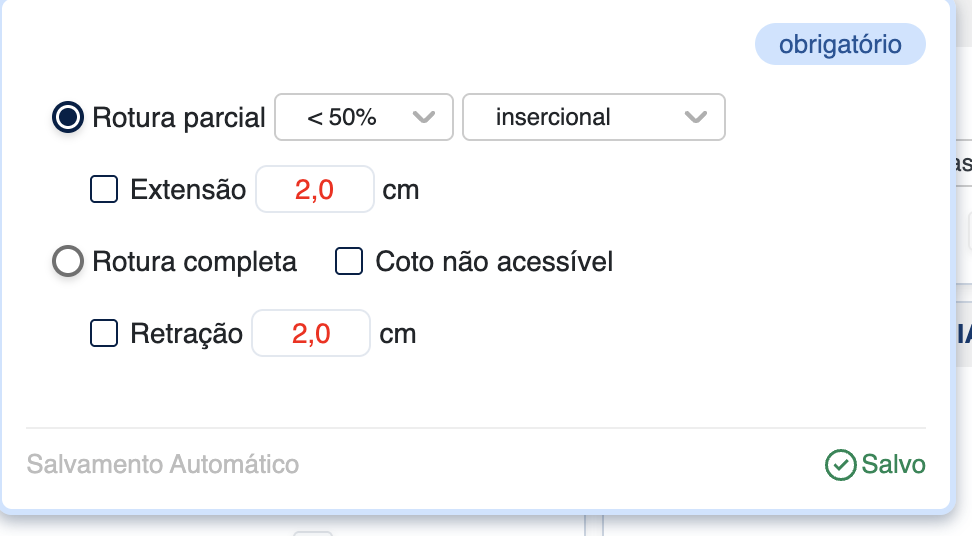Screen dimensions: 972x536
Task: Select the Rotura parcial radio button
Action: click(x=68, y=117)
